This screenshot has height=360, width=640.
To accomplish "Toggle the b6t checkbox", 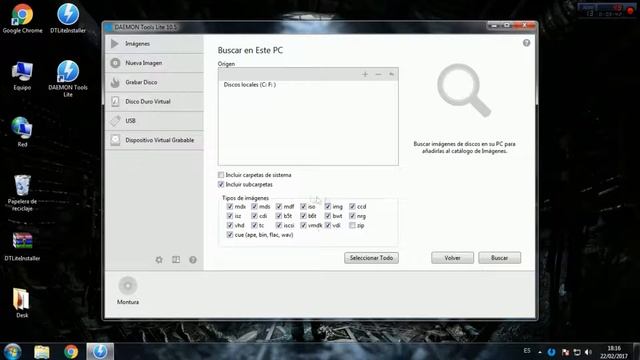I will (303, 216).
